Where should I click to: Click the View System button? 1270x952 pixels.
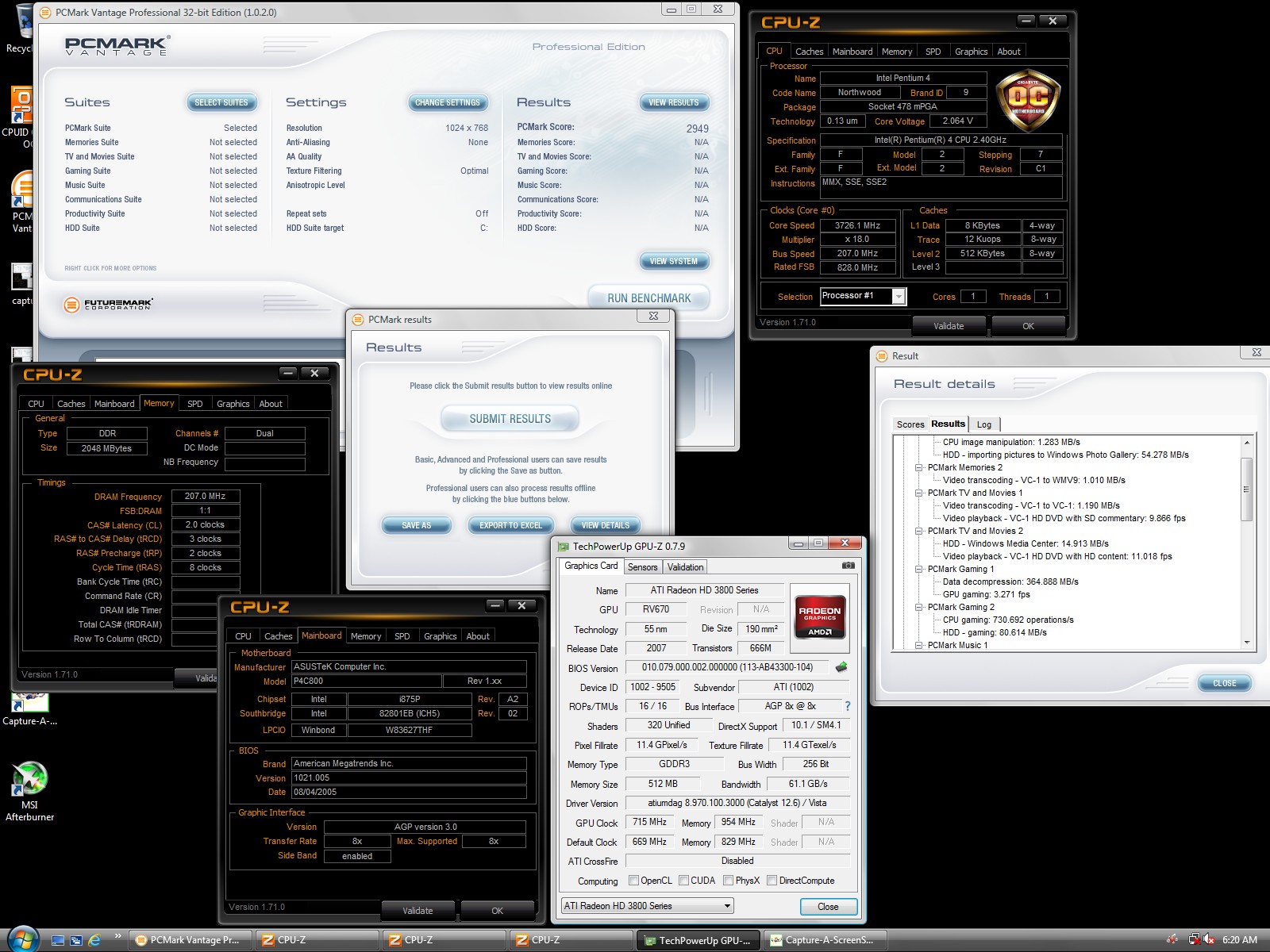[x=674, y=261]
